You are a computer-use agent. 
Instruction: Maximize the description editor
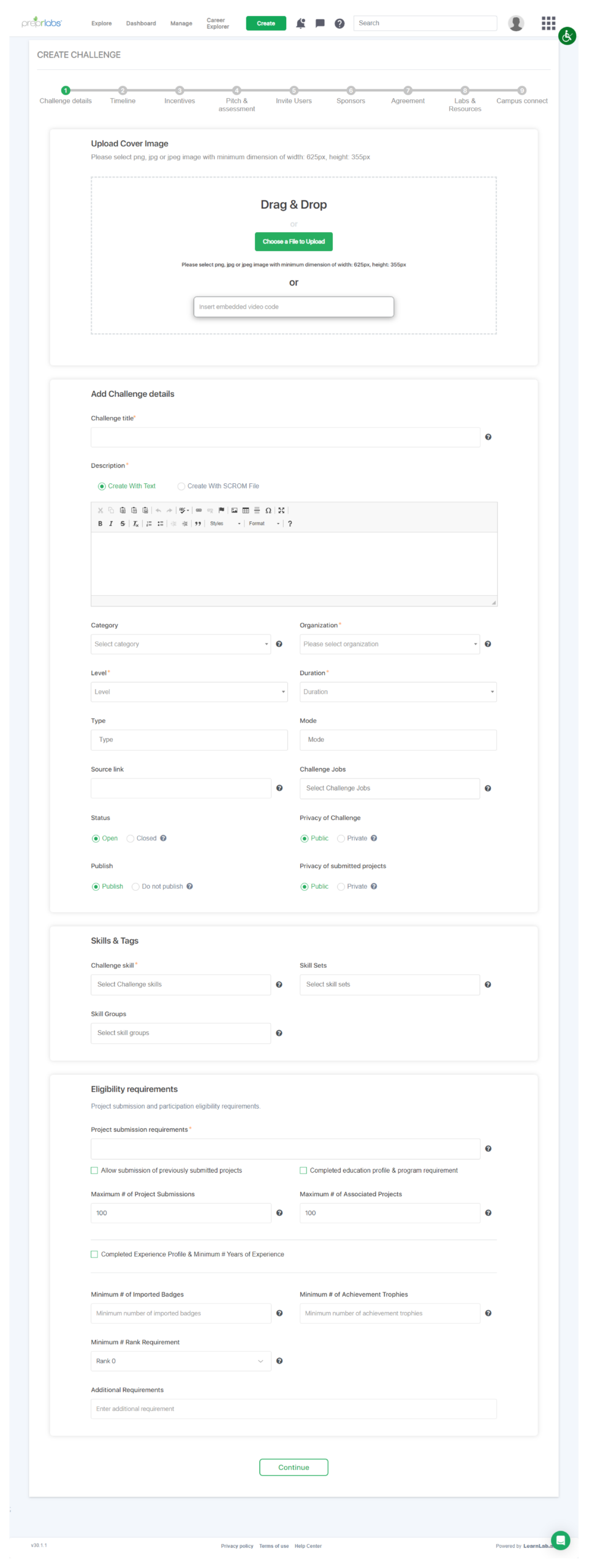tap(281, 510)
